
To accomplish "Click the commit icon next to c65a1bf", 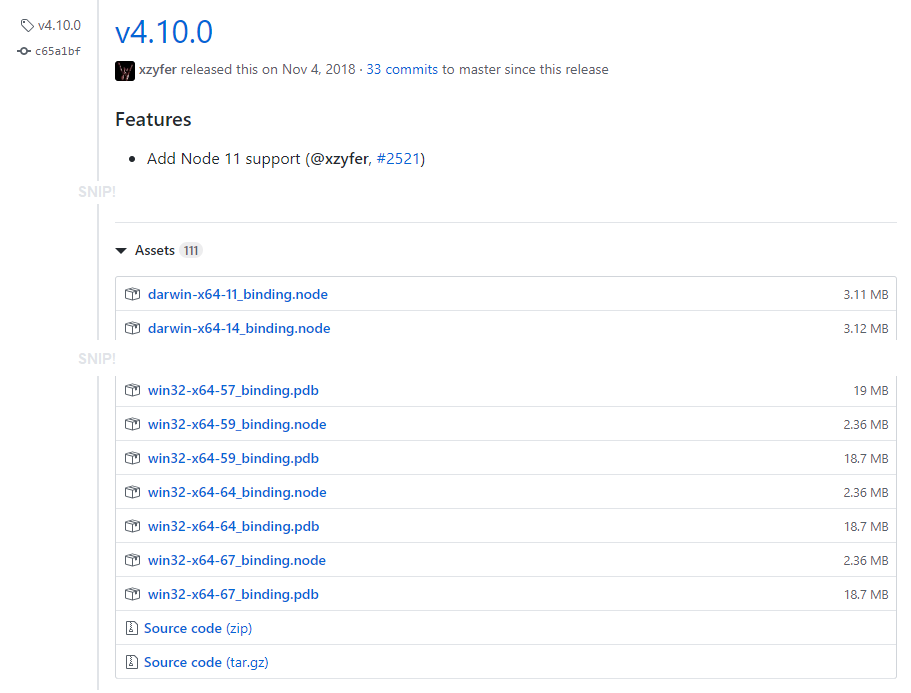I will click(x=23, y=51).
